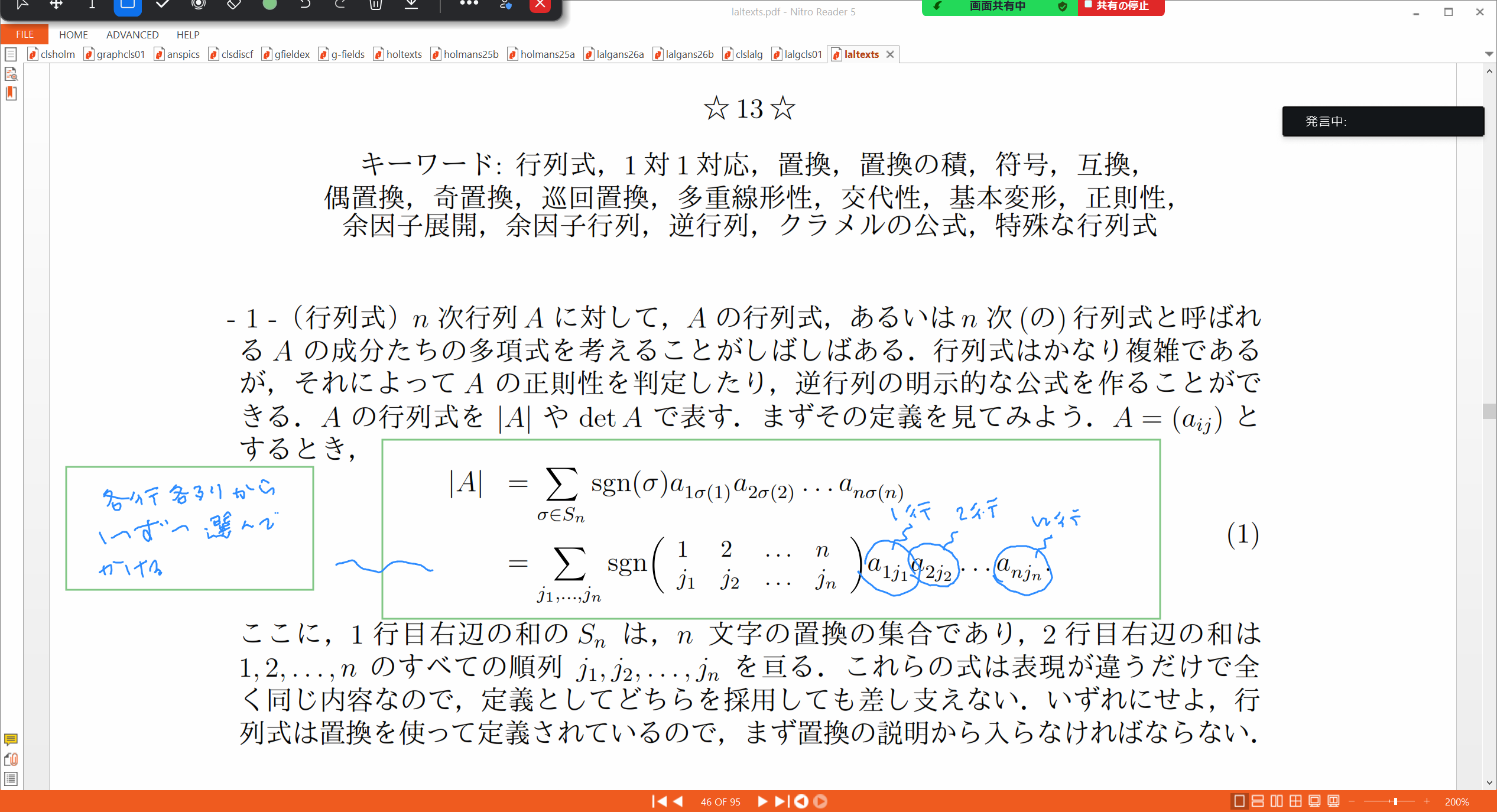Zoom out with minus button
Image resolution: width=1497 pixels, height=812 pixels.
point(1352,801)
